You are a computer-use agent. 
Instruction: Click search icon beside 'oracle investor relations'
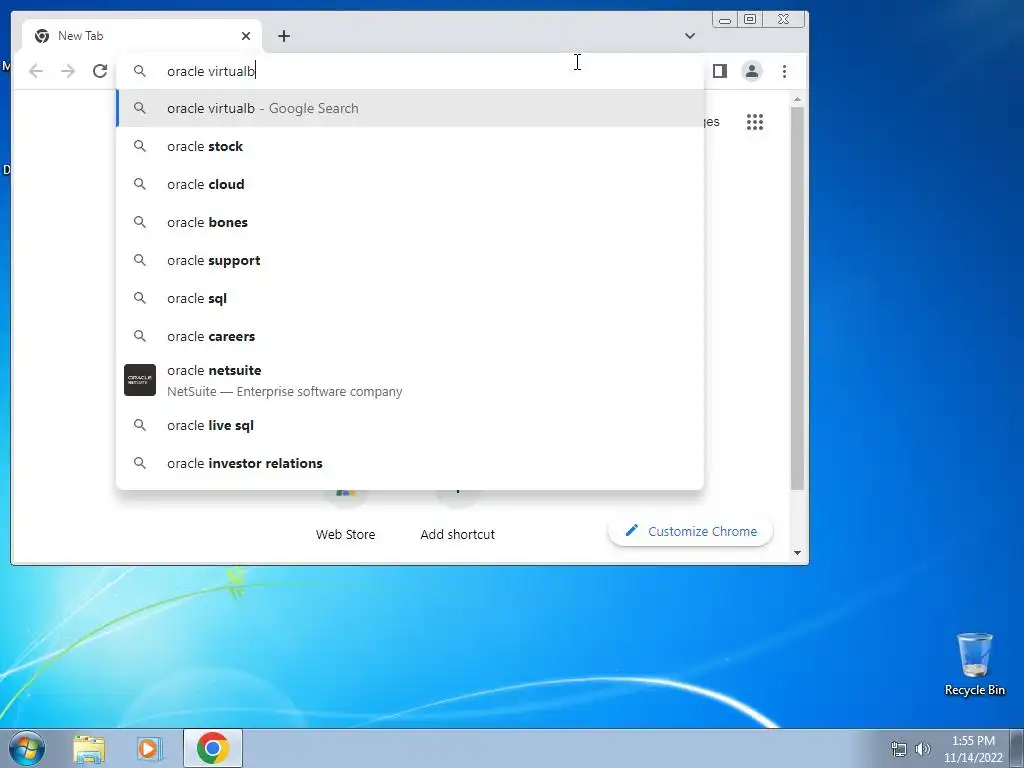(x=140, y=463)
